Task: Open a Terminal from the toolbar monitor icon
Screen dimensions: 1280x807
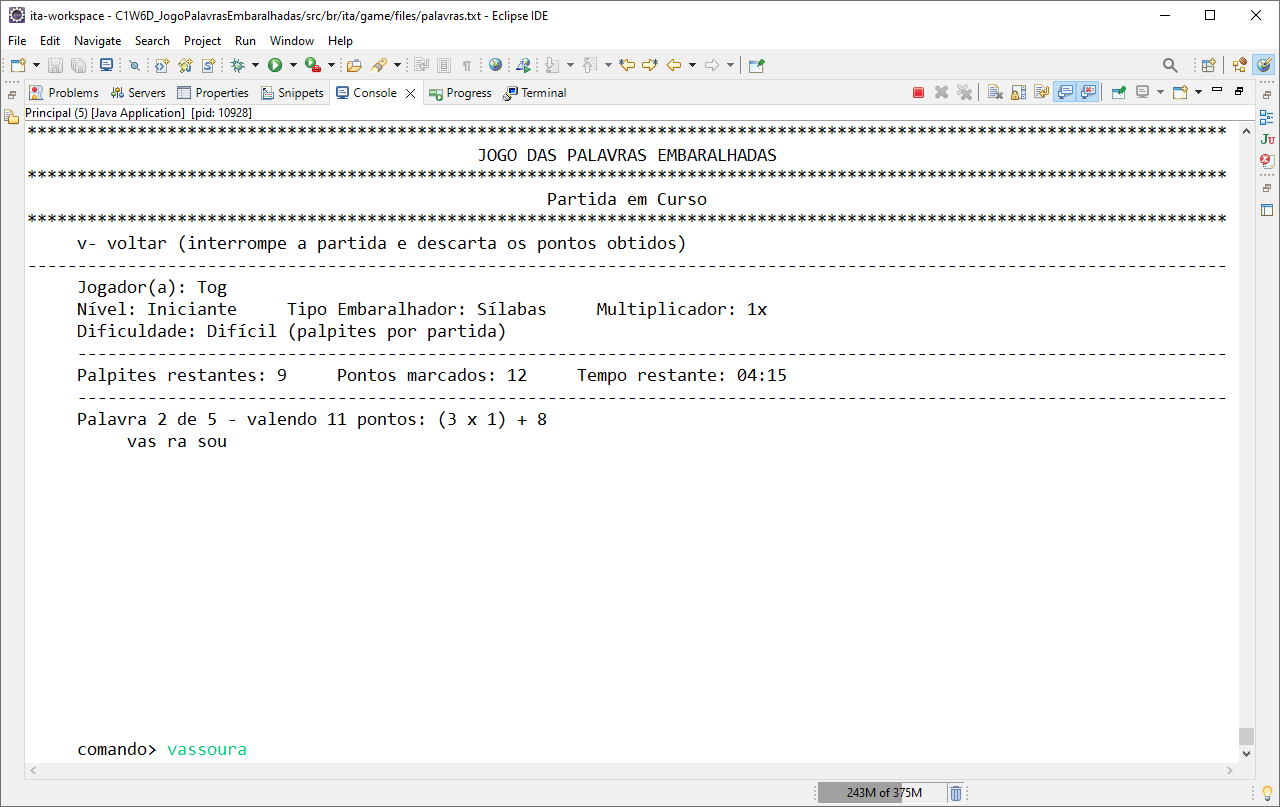Action: tap(106, 65)
